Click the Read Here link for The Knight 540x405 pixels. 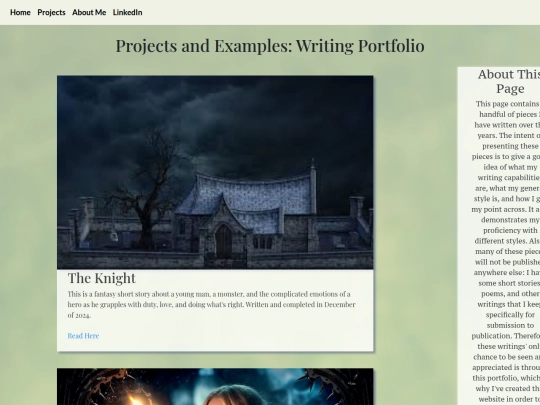click(83, 336)
